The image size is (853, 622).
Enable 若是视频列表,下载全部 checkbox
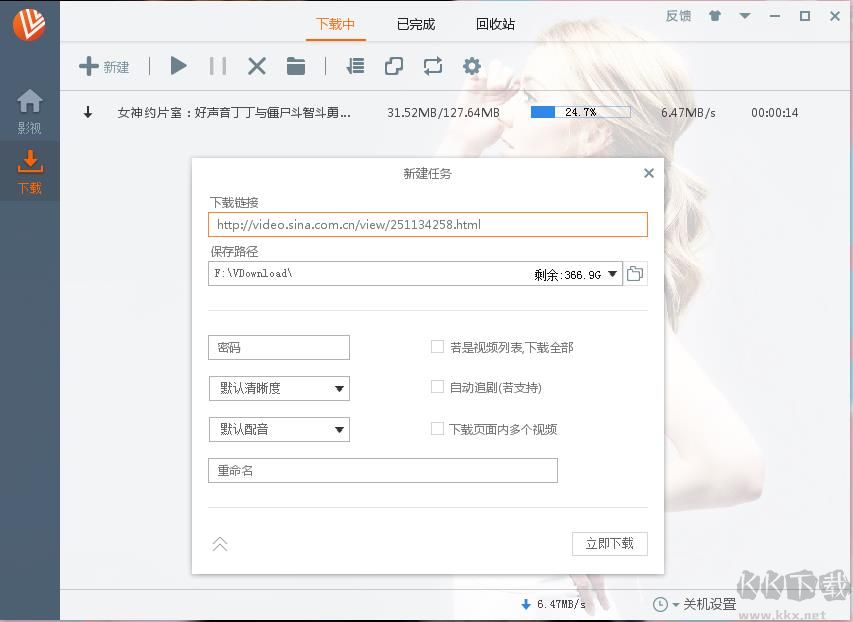coord(437,347)
